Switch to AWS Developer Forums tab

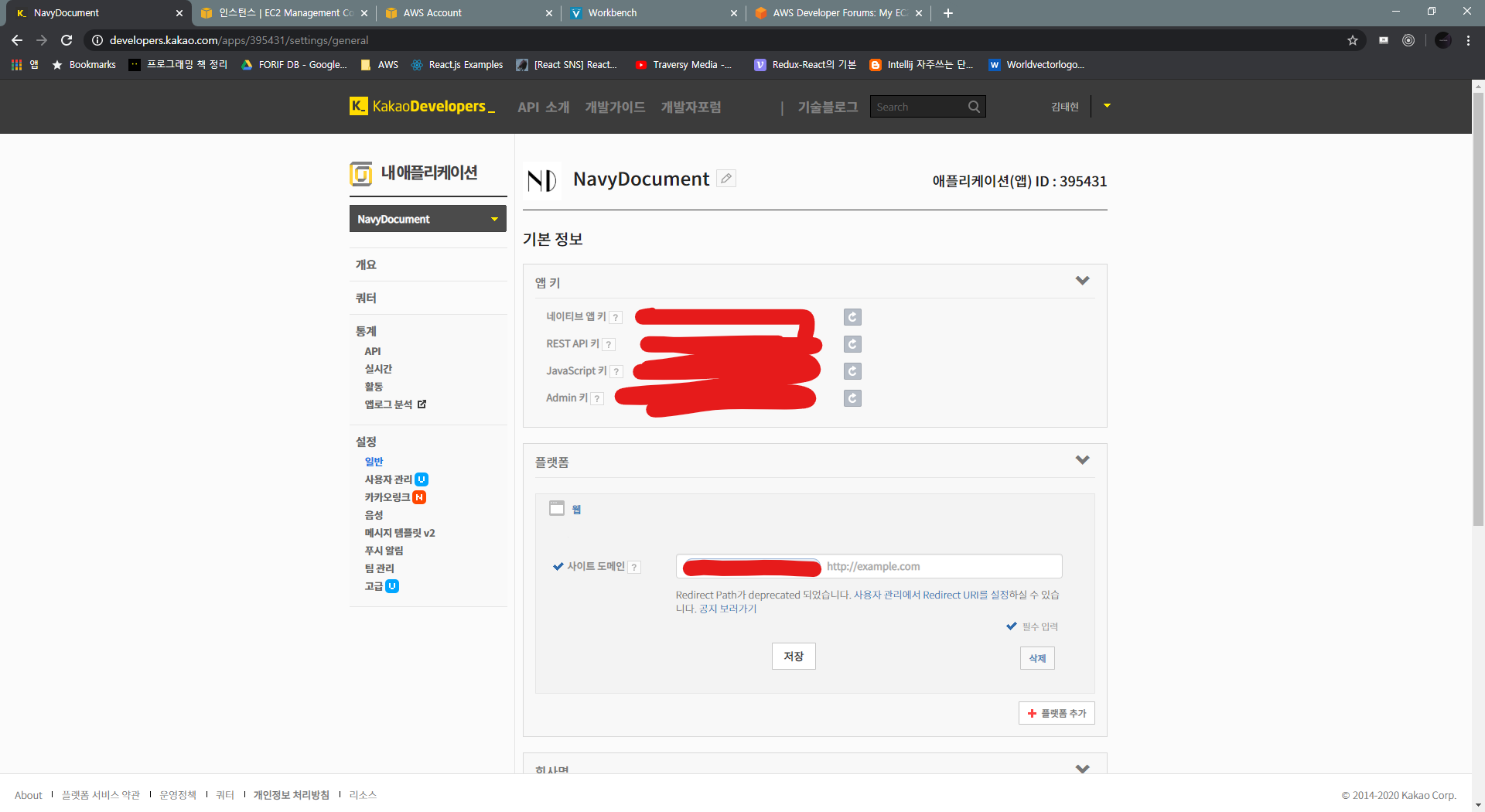coord(838,13)
